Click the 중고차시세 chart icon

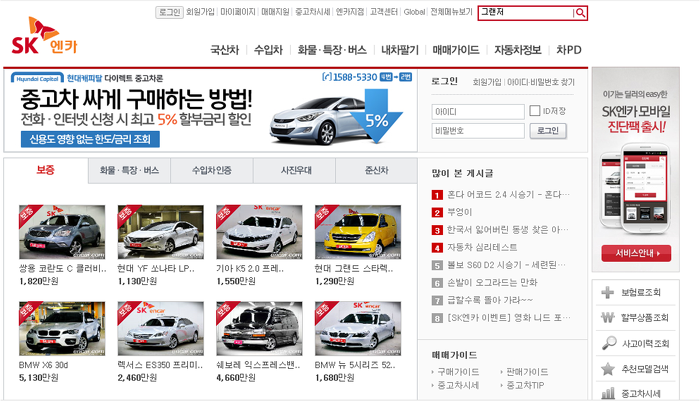(608, 393)
